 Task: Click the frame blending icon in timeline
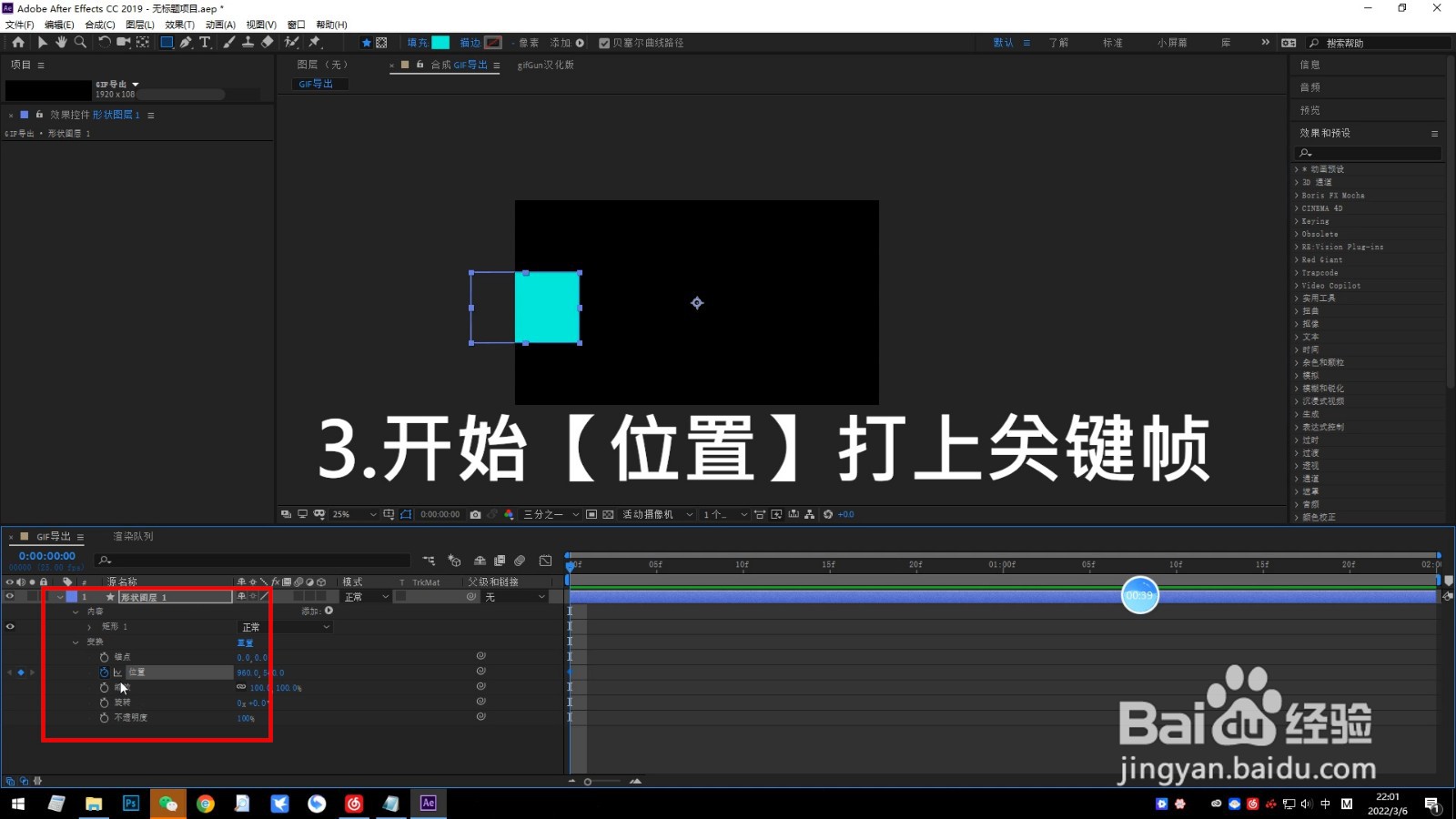500,561
